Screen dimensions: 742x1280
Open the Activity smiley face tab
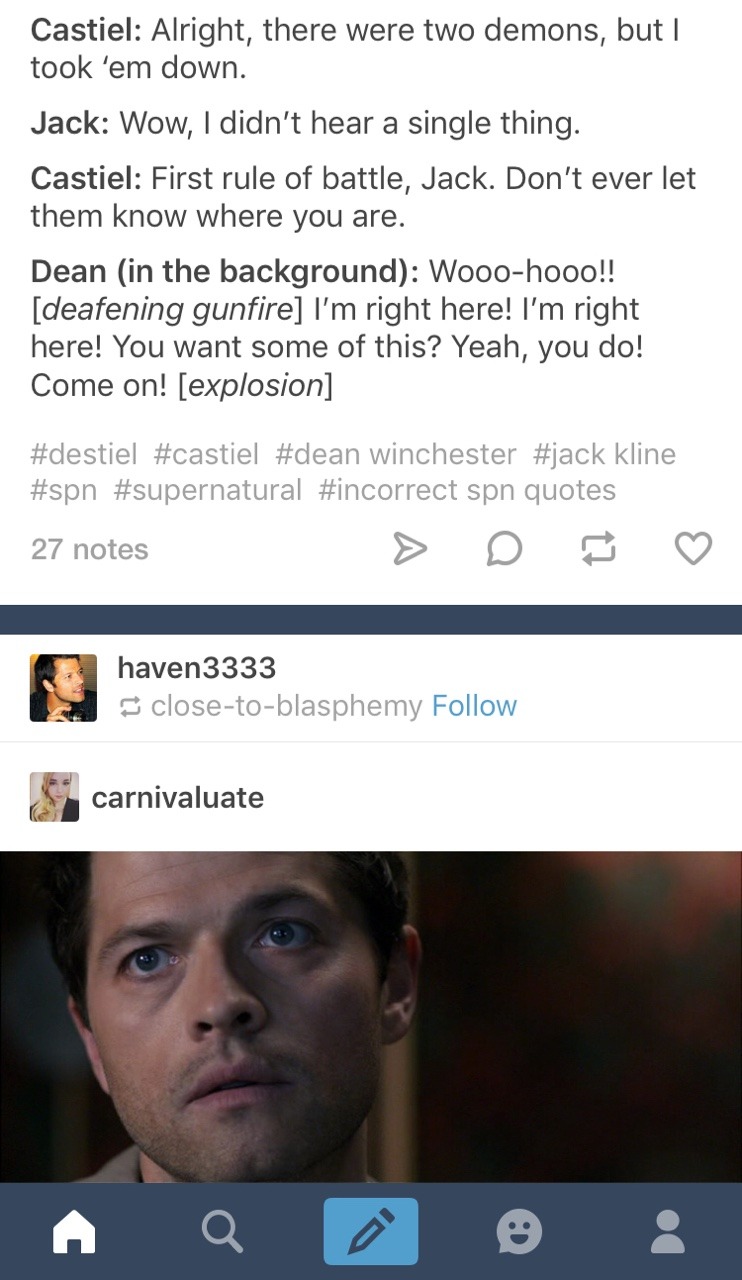[520, 1231]
